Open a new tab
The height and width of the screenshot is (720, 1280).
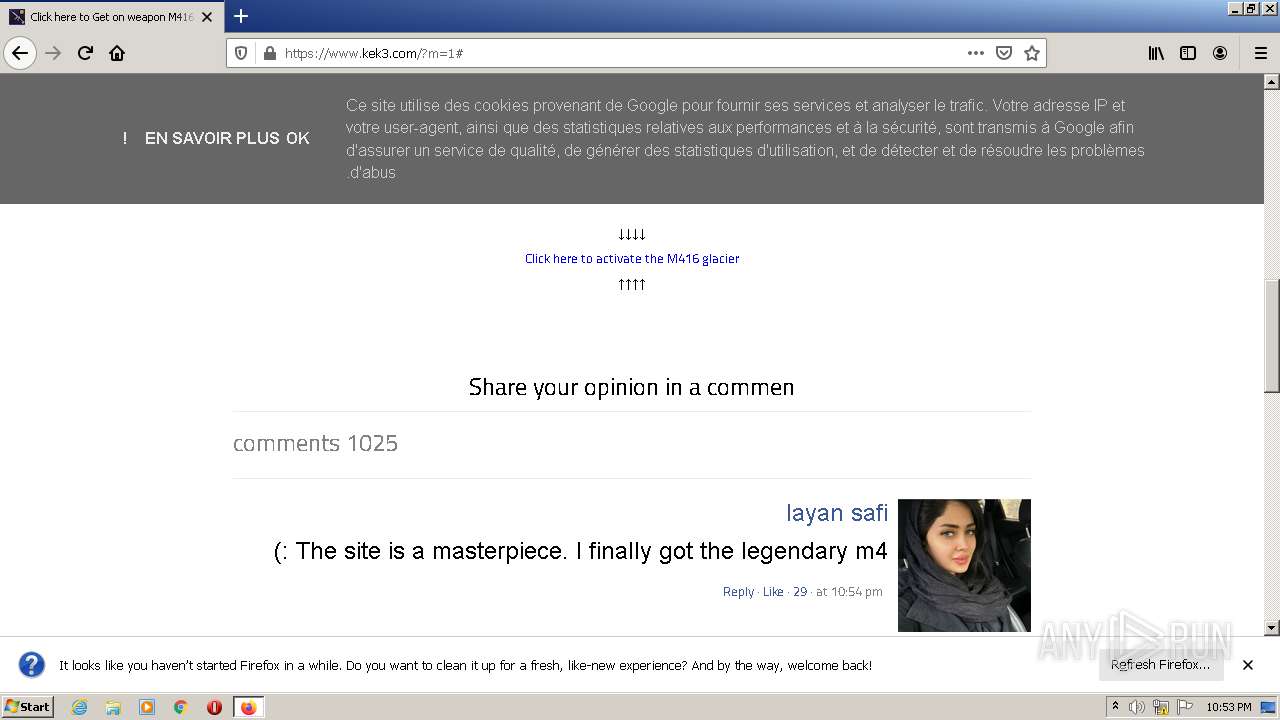(241, 16)
